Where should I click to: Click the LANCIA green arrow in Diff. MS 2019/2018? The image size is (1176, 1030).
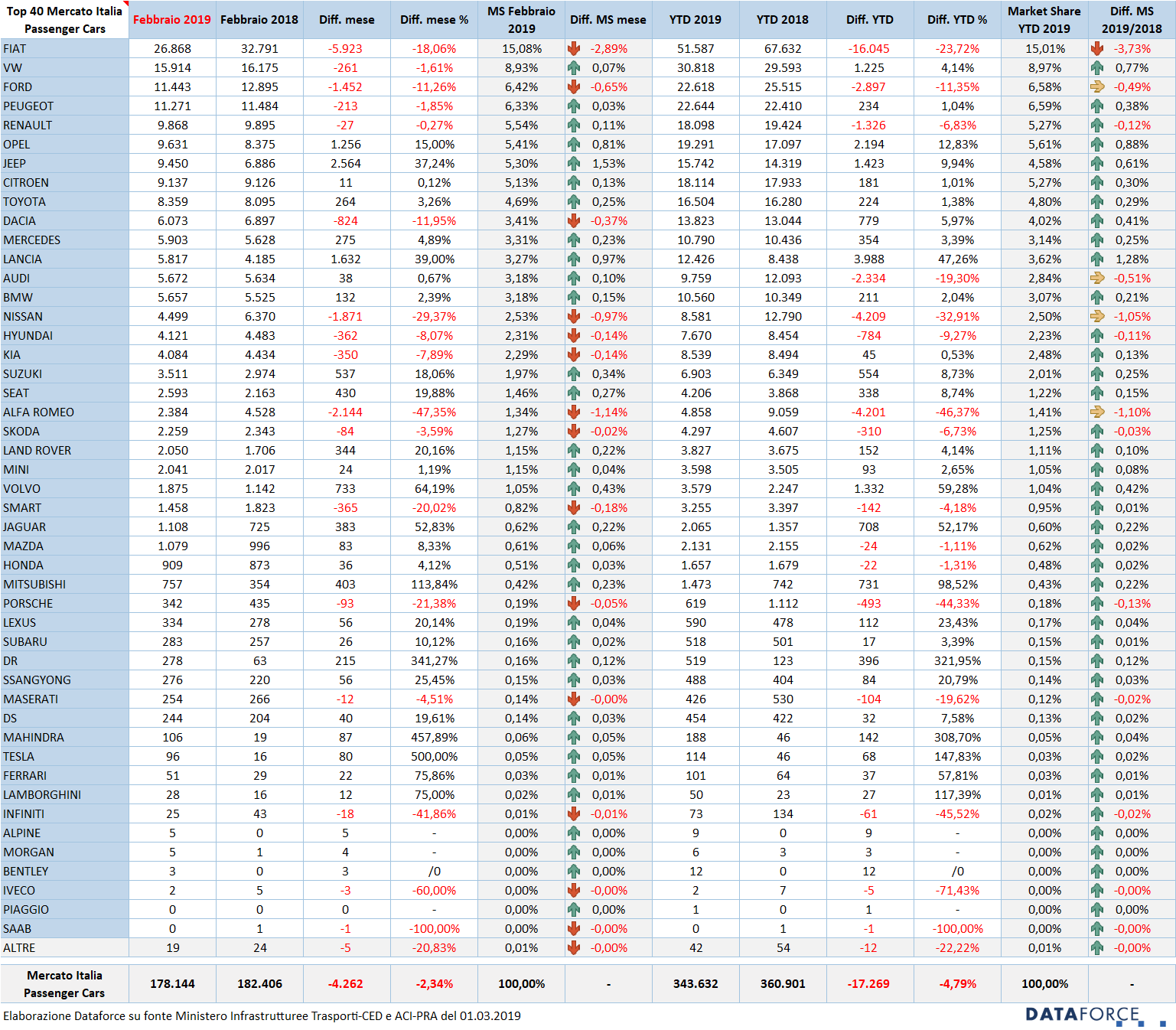(x=1097, y=259)
